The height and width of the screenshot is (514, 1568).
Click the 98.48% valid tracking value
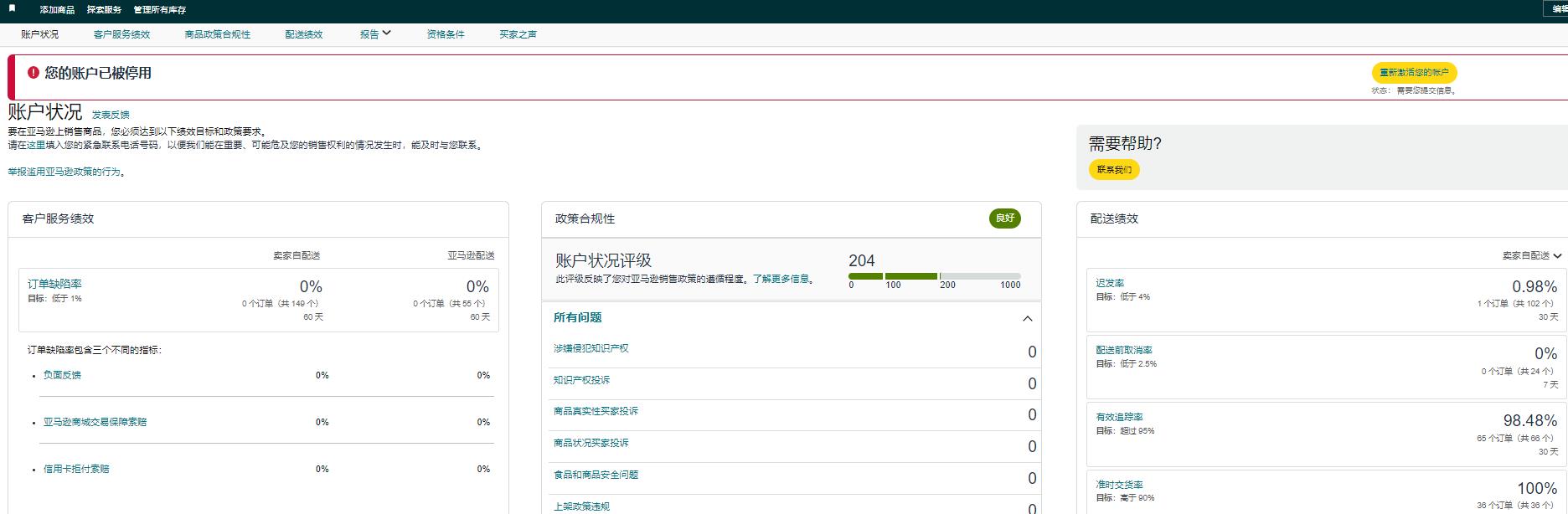click(1530, 420)
